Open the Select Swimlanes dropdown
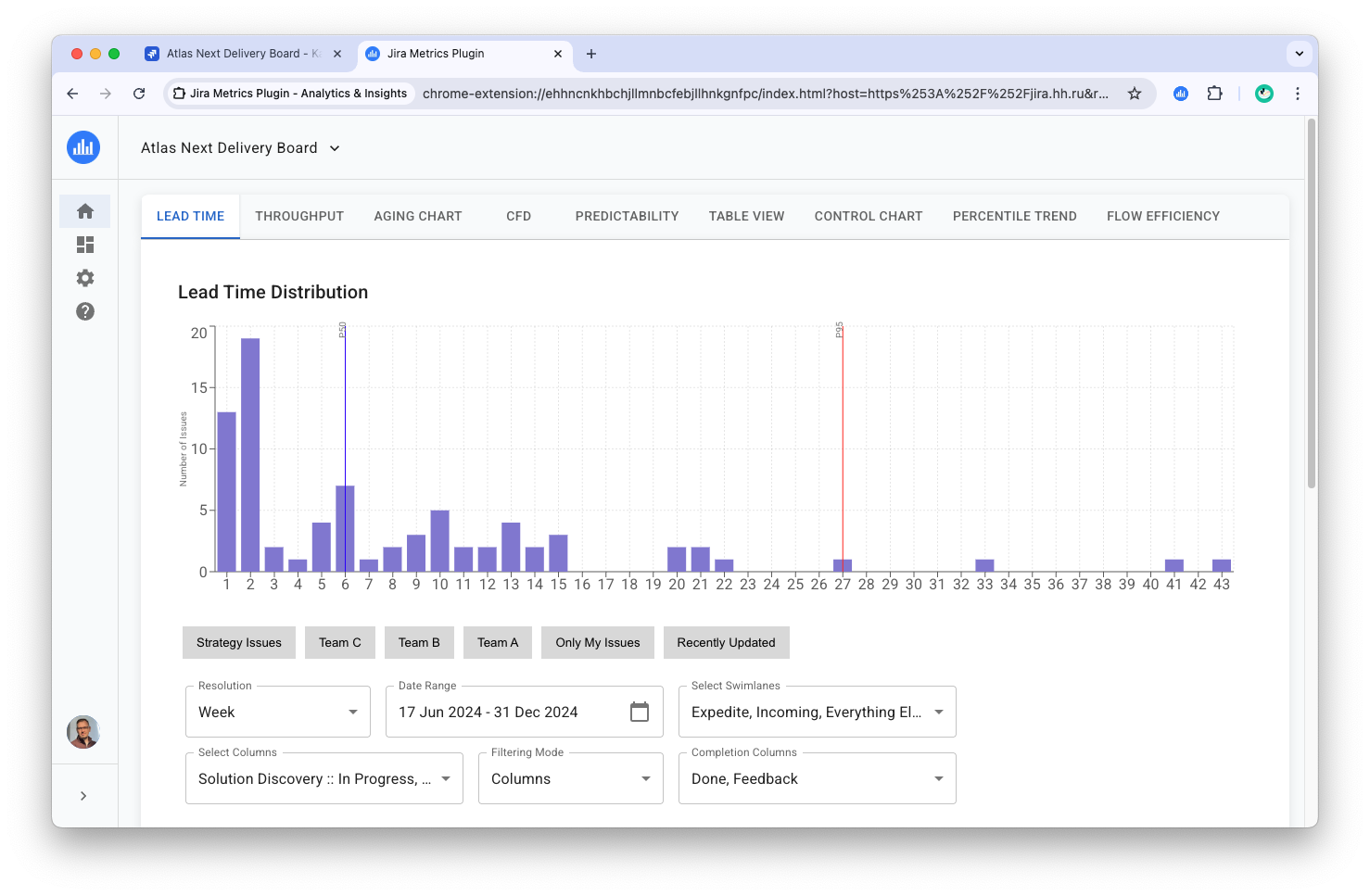 (x=818, y=712)
